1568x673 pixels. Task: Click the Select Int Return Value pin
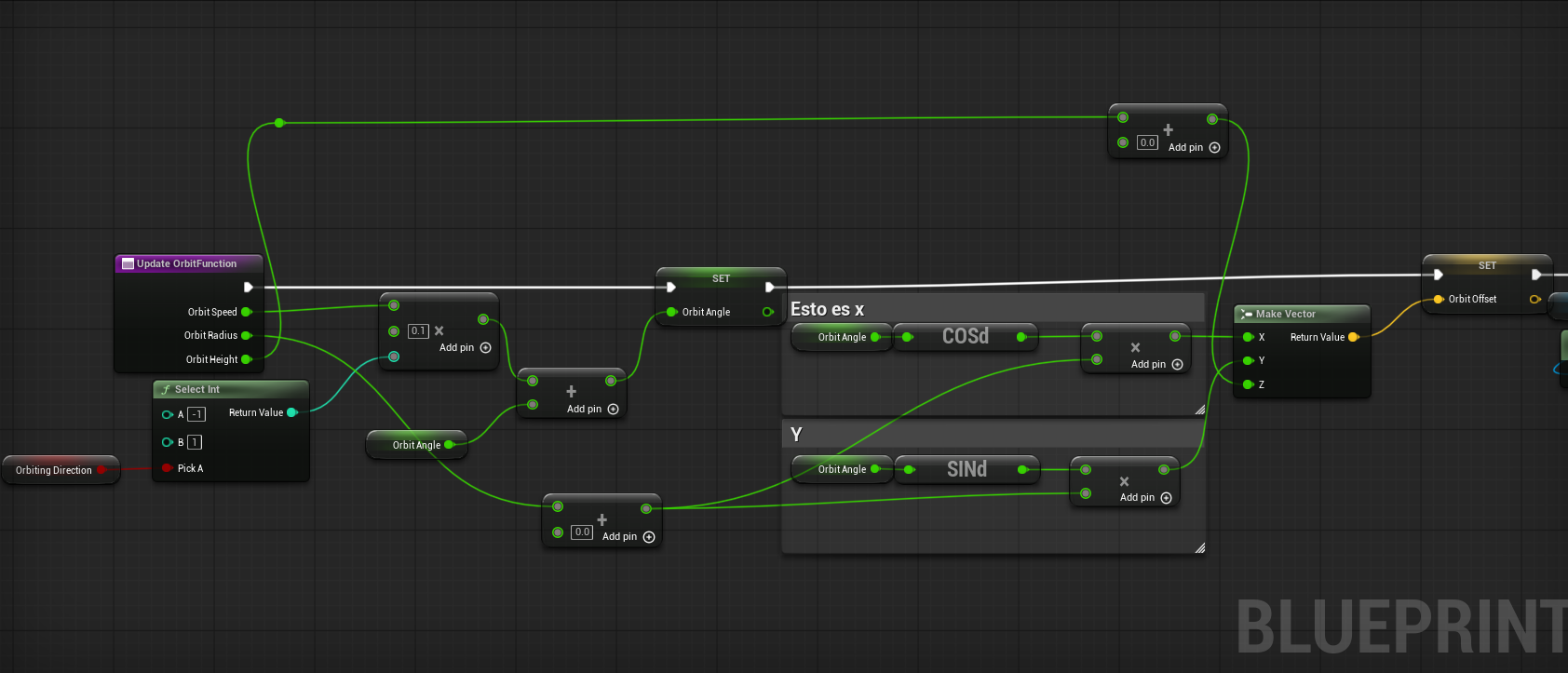291,412
